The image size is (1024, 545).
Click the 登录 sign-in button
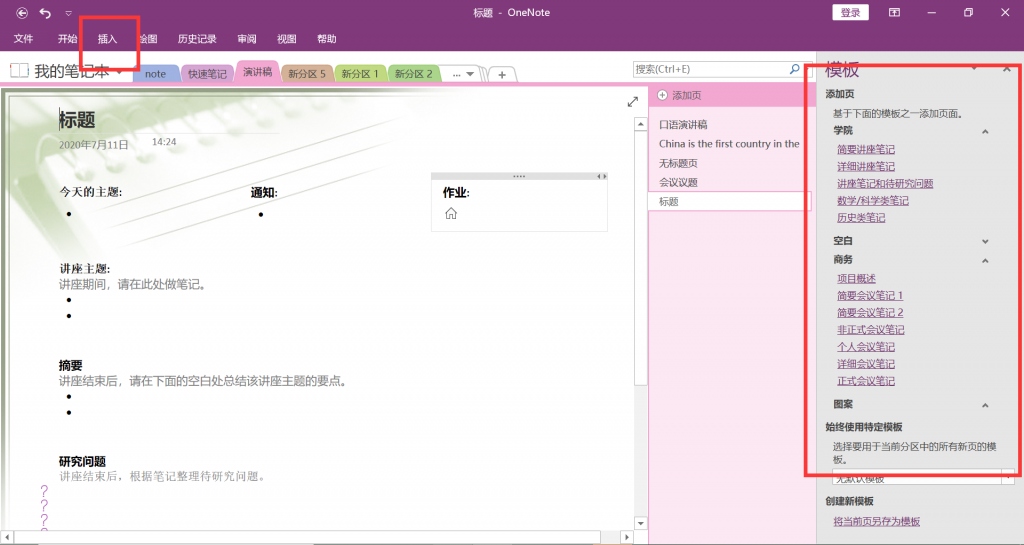[x=850, y=12]
